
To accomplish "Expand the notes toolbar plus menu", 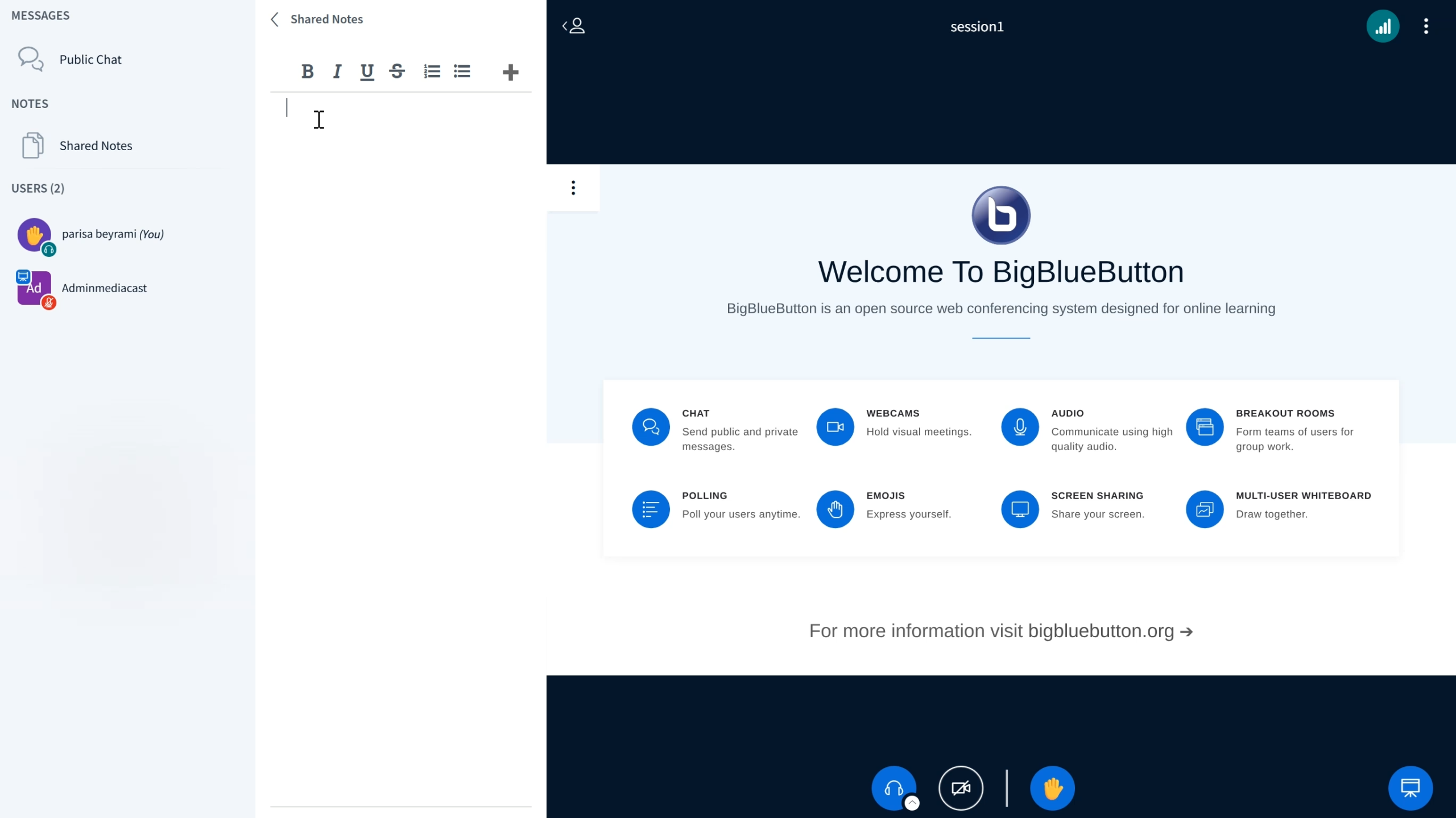I will pyautogui.click(x=510, y=72).
